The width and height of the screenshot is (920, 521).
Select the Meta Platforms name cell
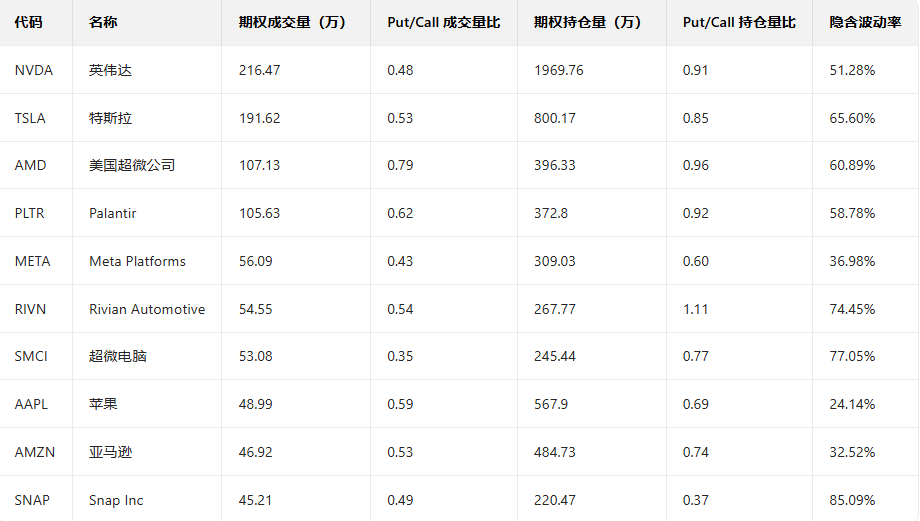(137, 261)
